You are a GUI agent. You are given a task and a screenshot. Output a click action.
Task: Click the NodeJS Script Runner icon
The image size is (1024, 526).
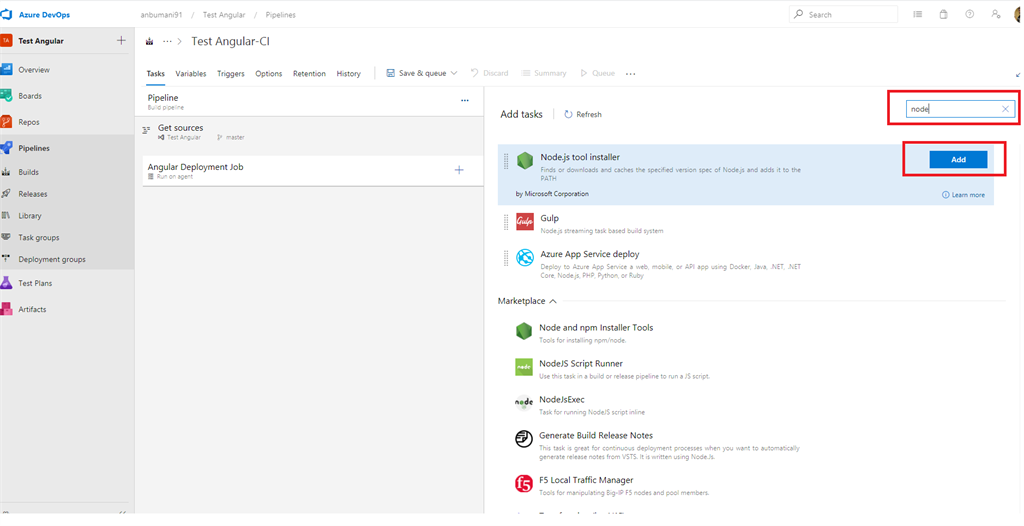(x=524, y=367)
